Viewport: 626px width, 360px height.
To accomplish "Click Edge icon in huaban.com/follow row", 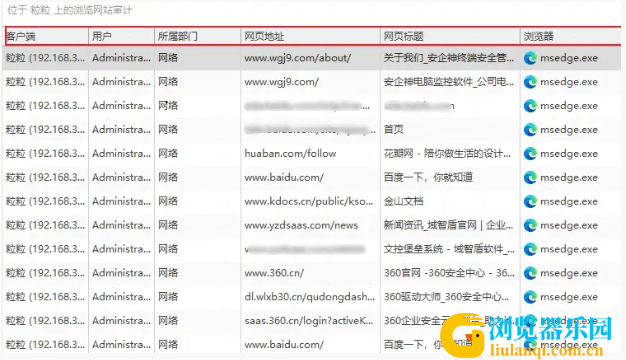I will click(530, 154).
